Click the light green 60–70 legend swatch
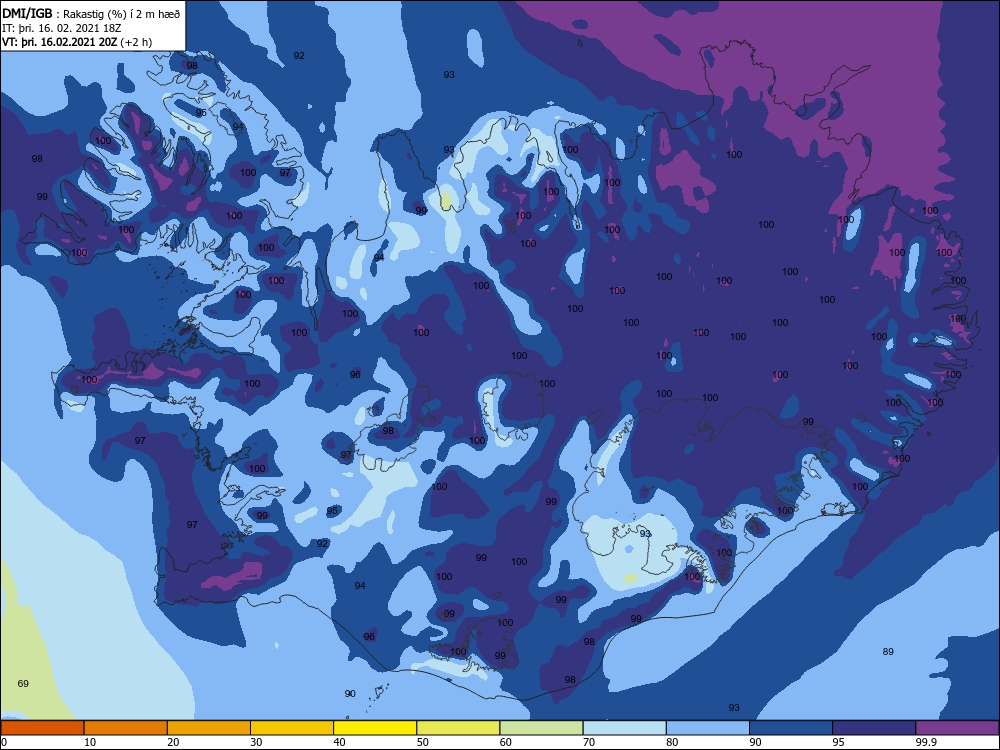 (541, 728)
